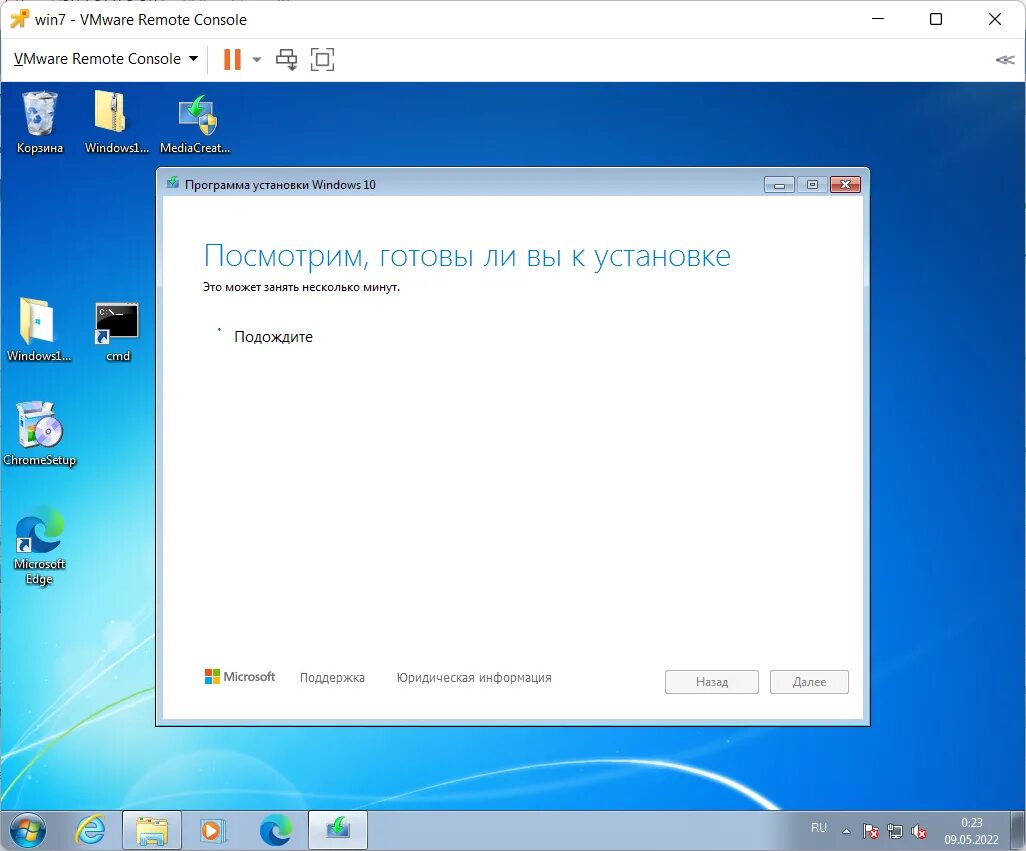Close the Windows 10 setup window
Viewport: 1026px width, 851px height.
click(x=845, y=185)
